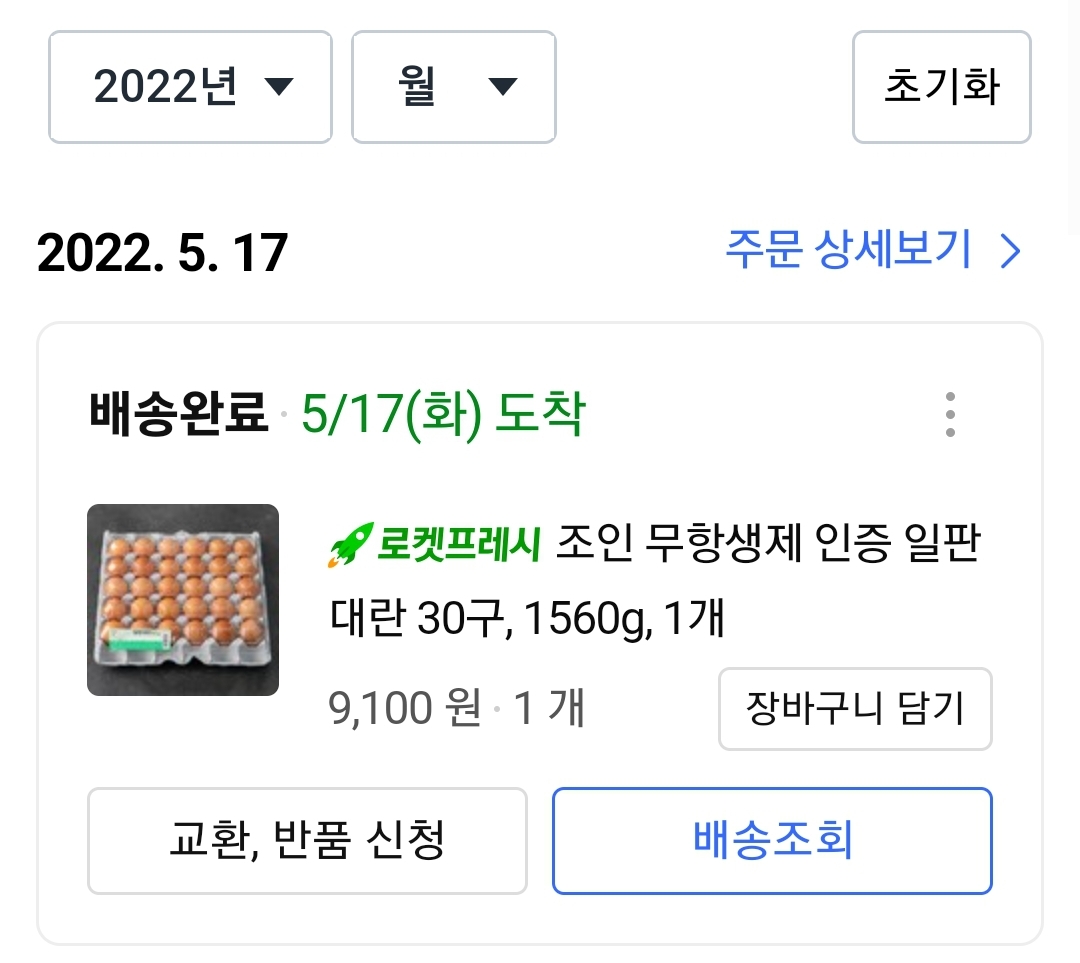
Task: Open the 조인 무항생제 인증 product title
Action: [767, 547]
